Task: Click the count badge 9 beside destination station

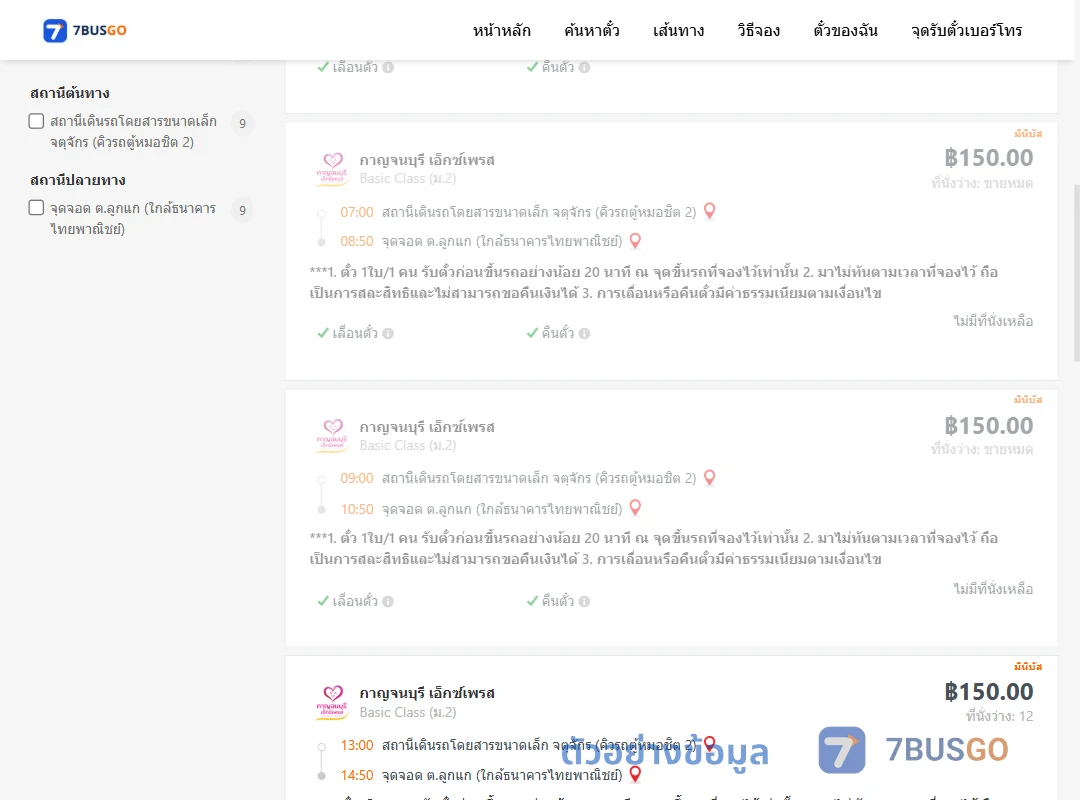Action: click(x=242, y=209)
